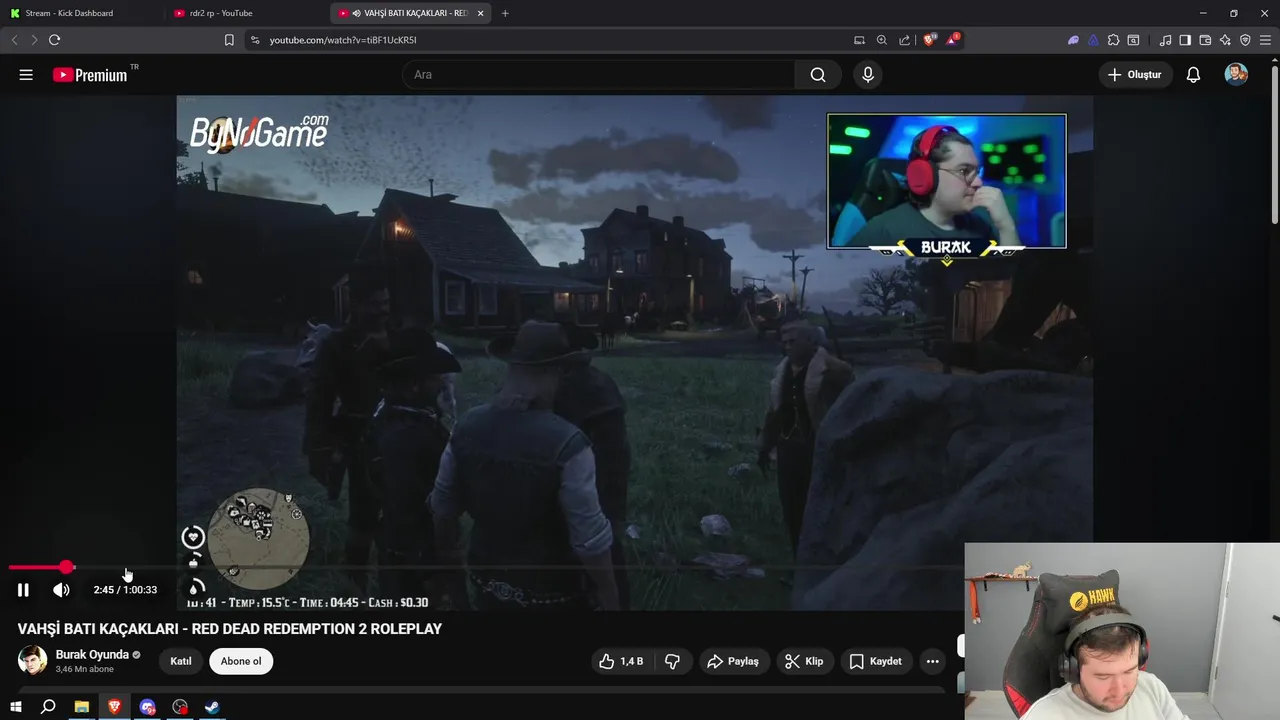Open Brave Wallet icon

tap(1205, 40)
